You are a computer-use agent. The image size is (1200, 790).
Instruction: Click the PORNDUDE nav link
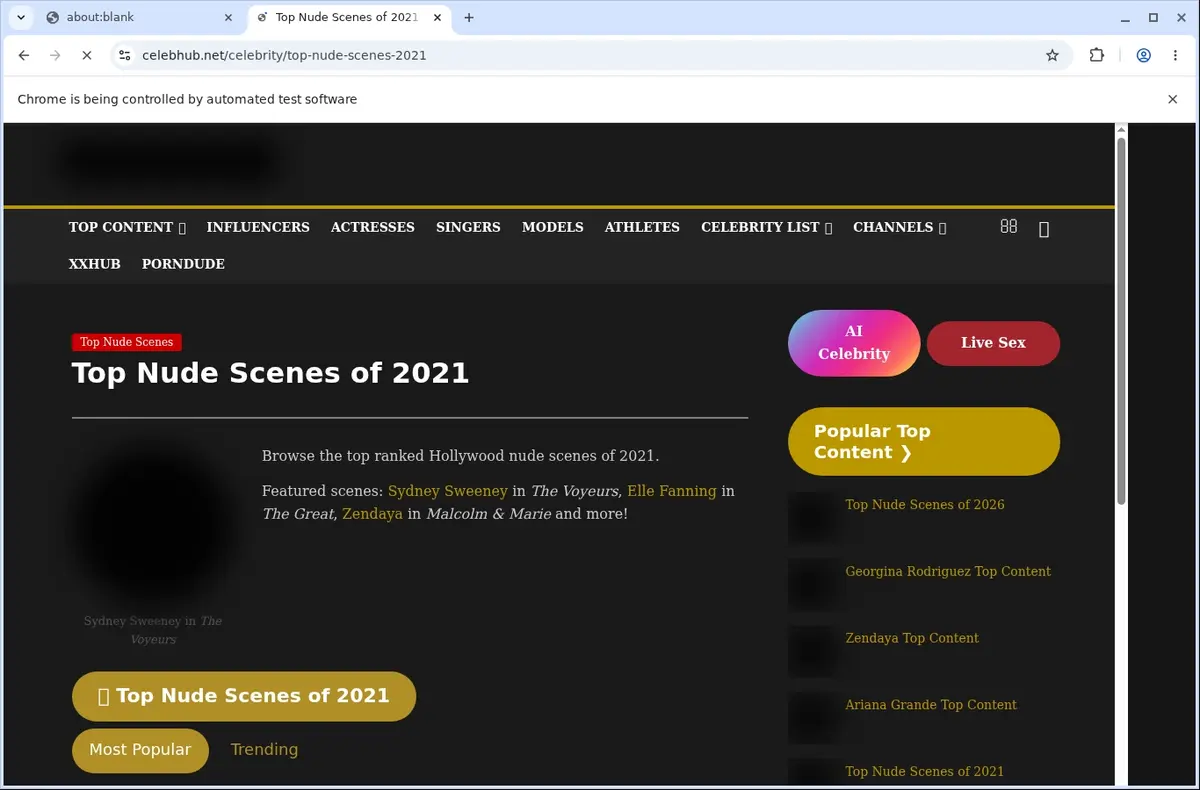183,264
